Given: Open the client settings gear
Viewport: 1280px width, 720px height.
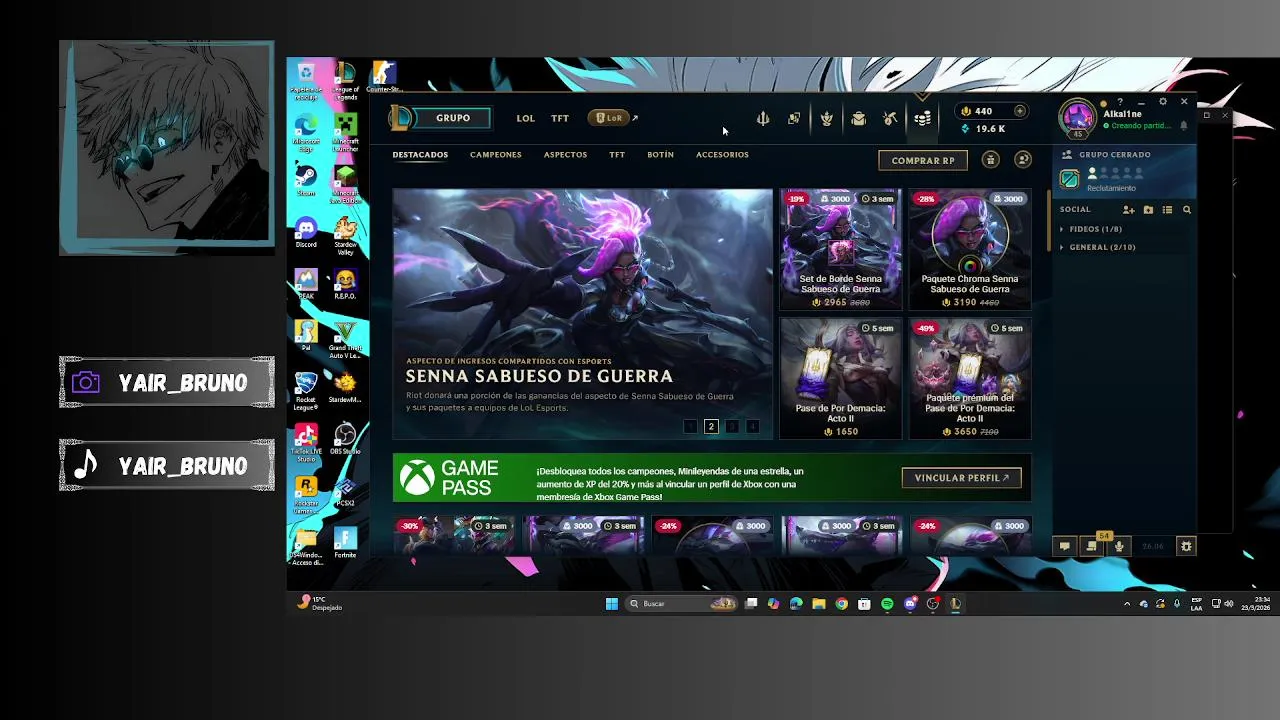Looking at the screenshot, I should coord(1163,102).
